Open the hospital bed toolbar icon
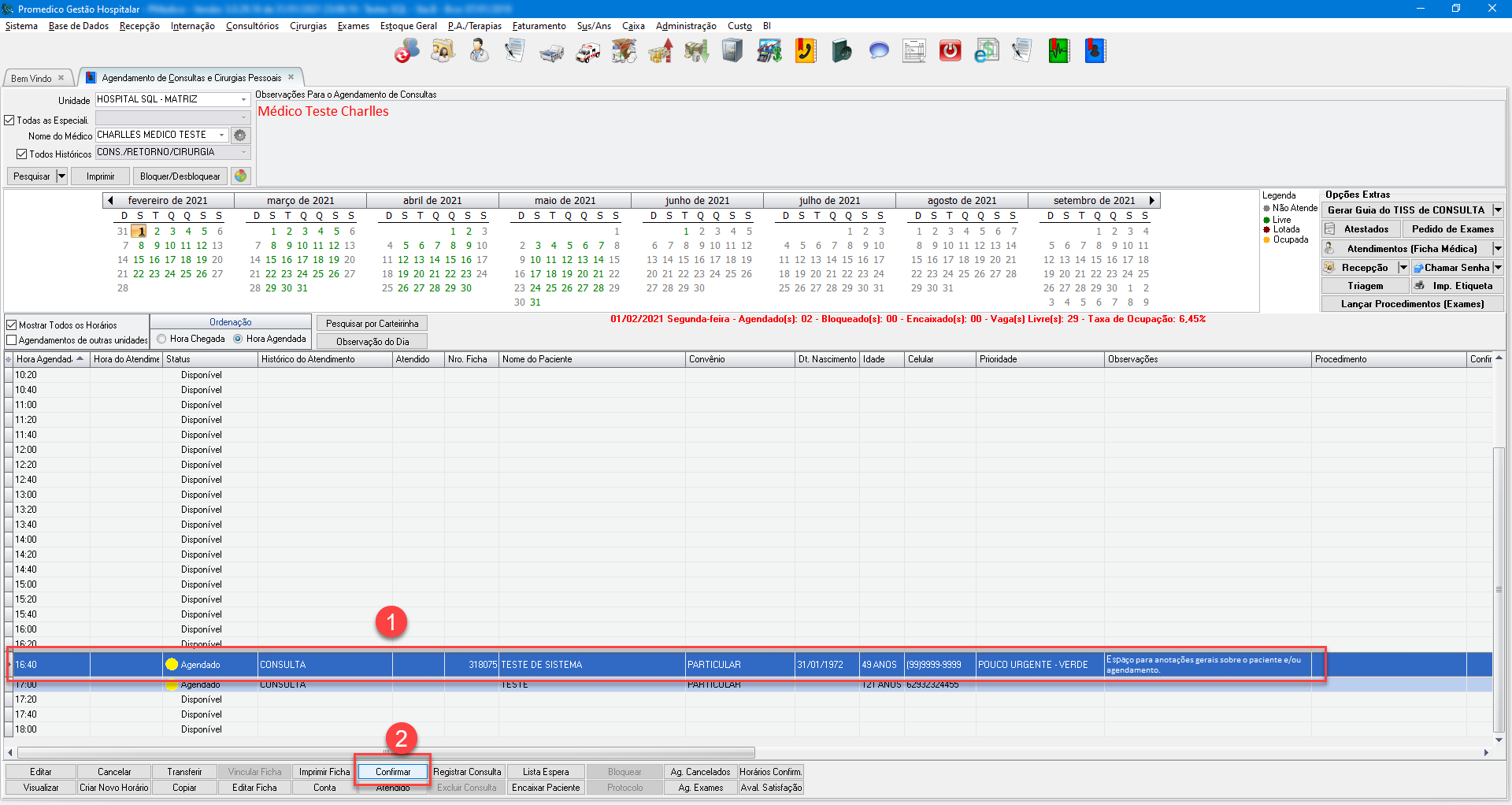Viewport: 1512px width, 805px height. coord(551,52)
